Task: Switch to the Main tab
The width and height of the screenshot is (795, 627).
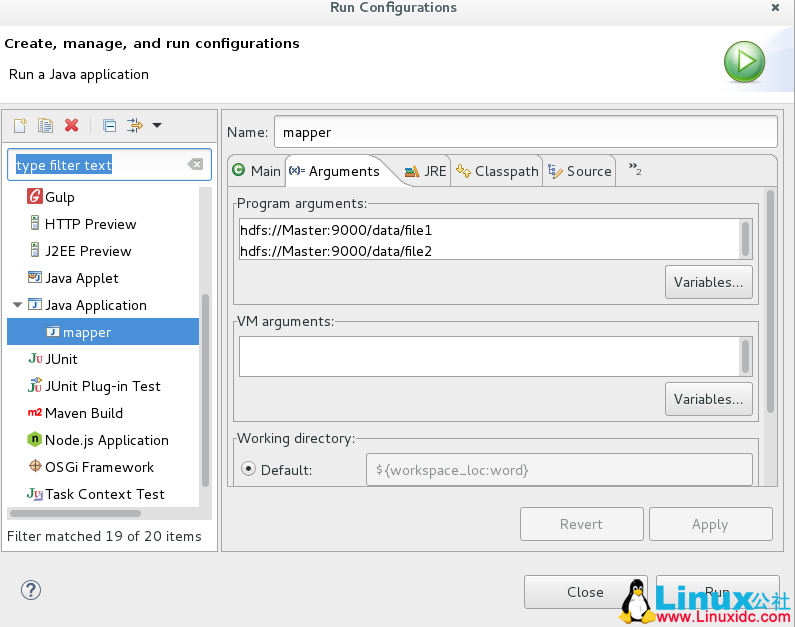Action: point(257,171)
